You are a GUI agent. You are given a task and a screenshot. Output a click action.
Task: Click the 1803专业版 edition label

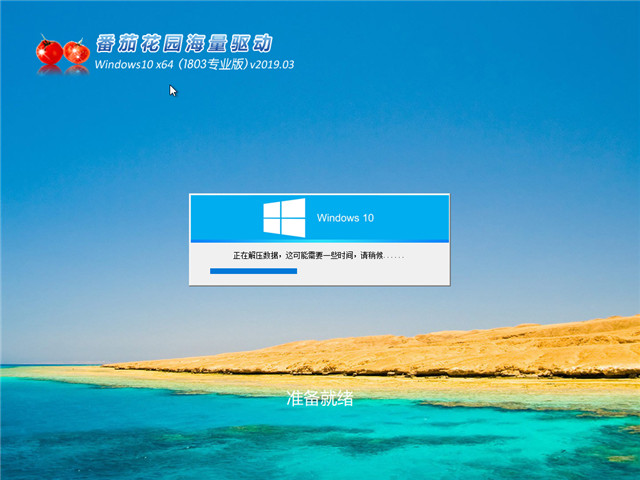pyautogui.click(x=211, y=65)
